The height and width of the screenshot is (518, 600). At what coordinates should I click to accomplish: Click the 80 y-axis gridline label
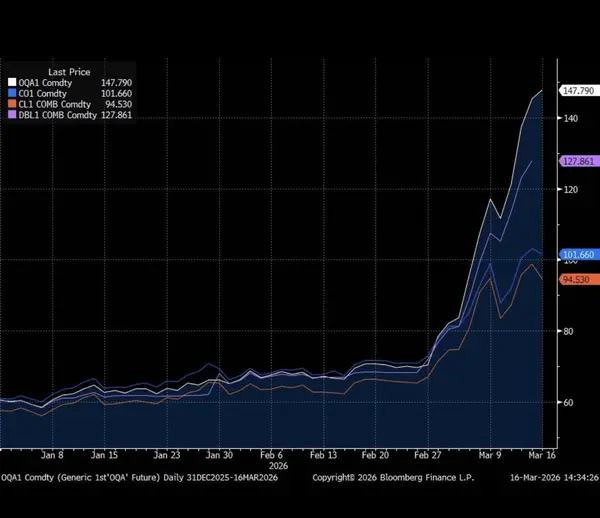click(x=569, y=331)
